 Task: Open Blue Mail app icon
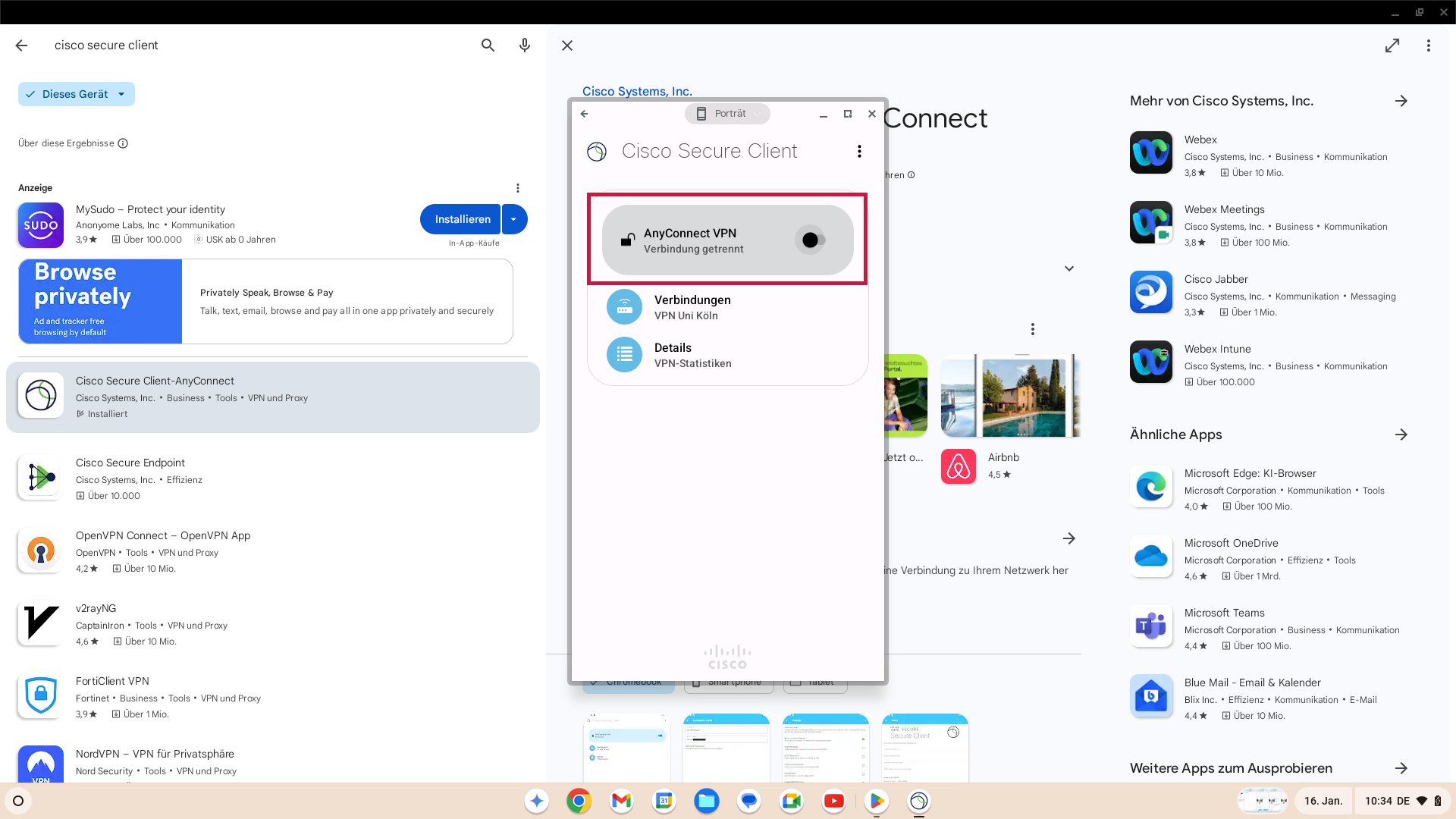(1151, 695)
